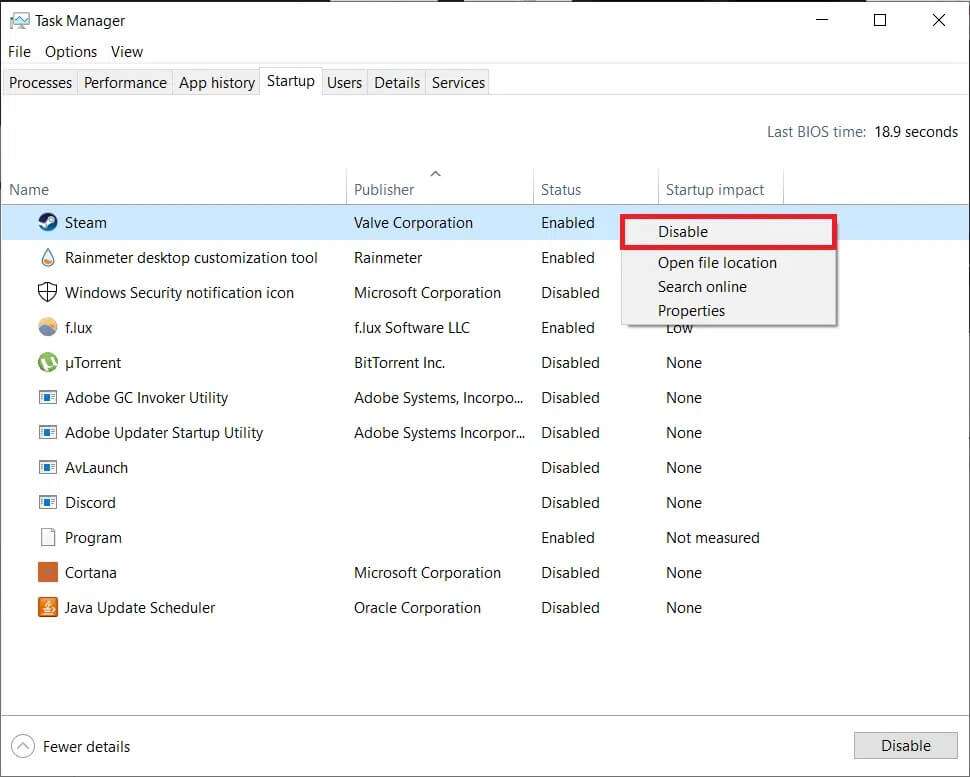
Task: Click the Disable button at bottom right
Action: point(905,745)
